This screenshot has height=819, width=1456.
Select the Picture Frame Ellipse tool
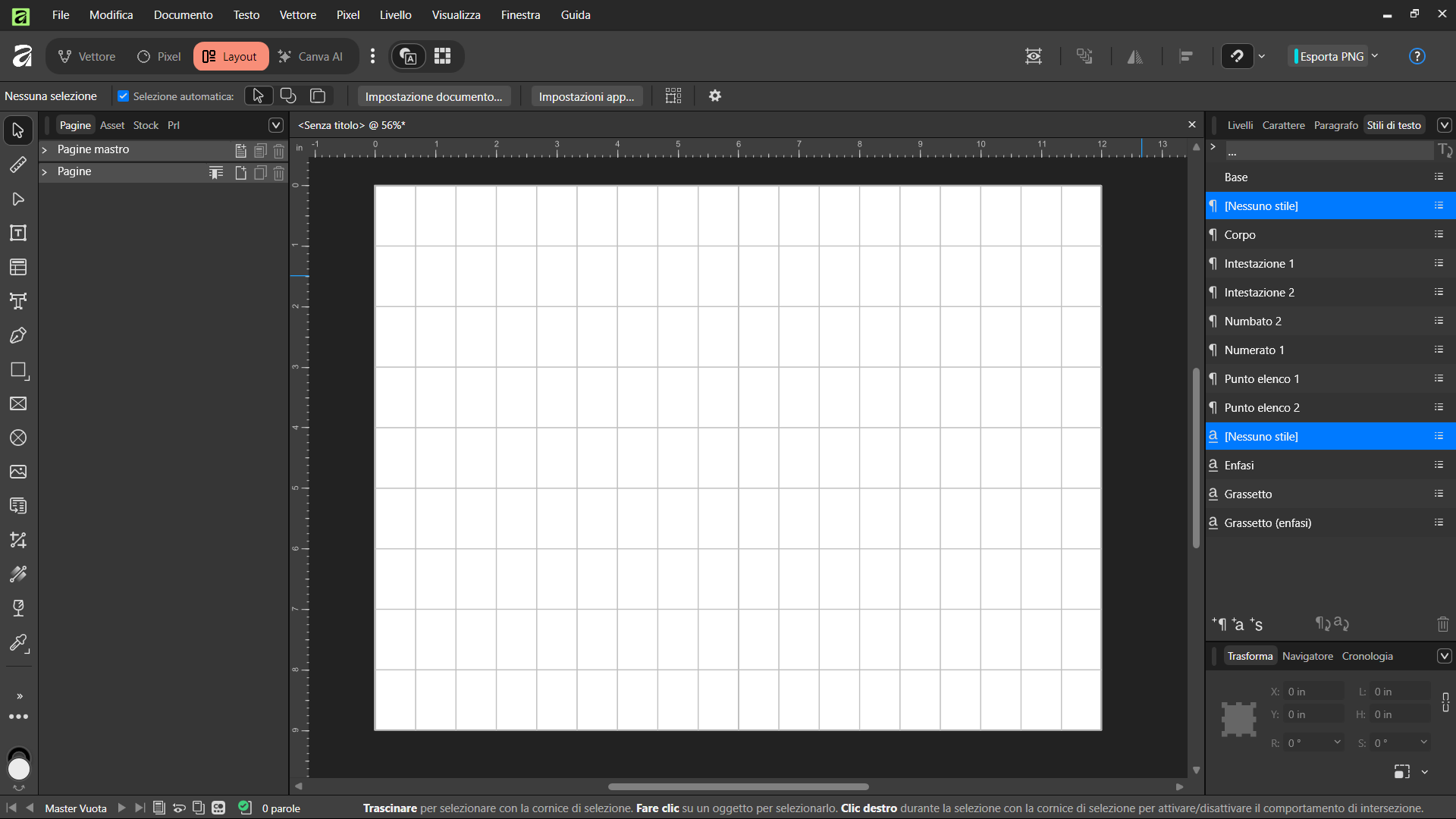(x=18, y=438)
